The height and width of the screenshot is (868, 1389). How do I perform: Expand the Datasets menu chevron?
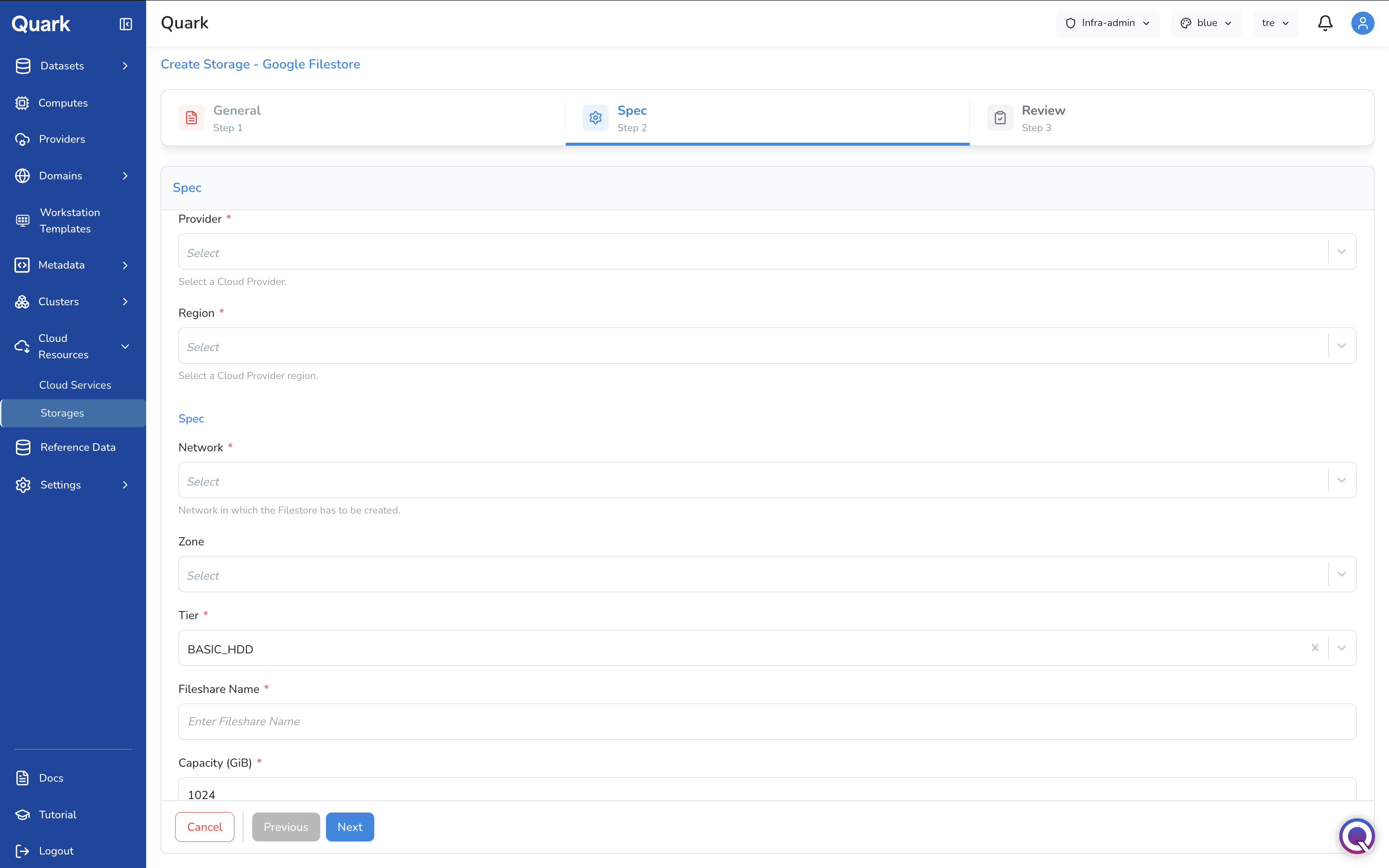[x=125, y=66]
